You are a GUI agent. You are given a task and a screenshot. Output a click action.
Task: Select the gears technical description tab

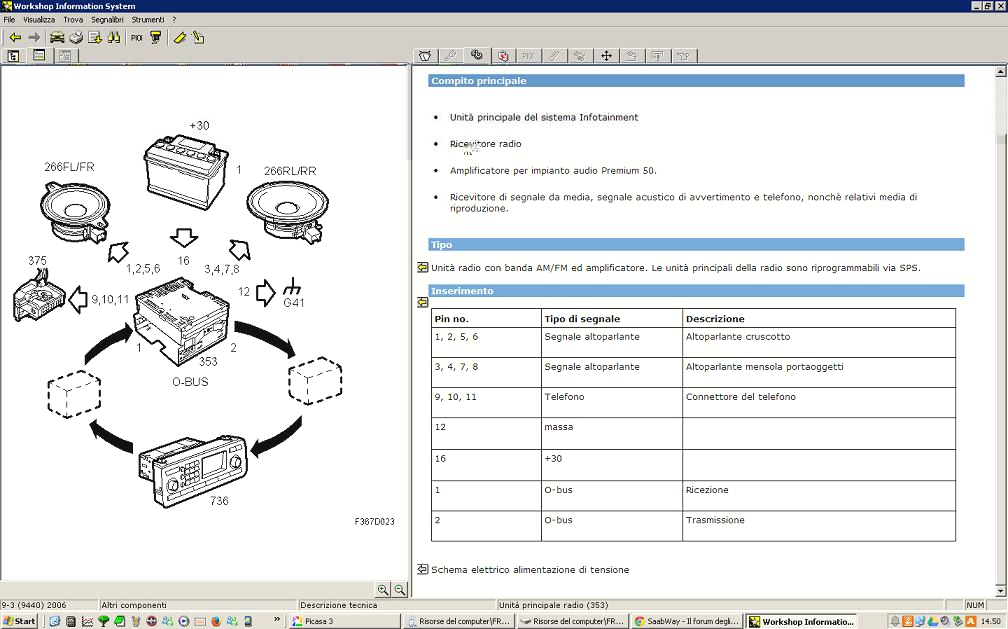click(x=476, y=55)
